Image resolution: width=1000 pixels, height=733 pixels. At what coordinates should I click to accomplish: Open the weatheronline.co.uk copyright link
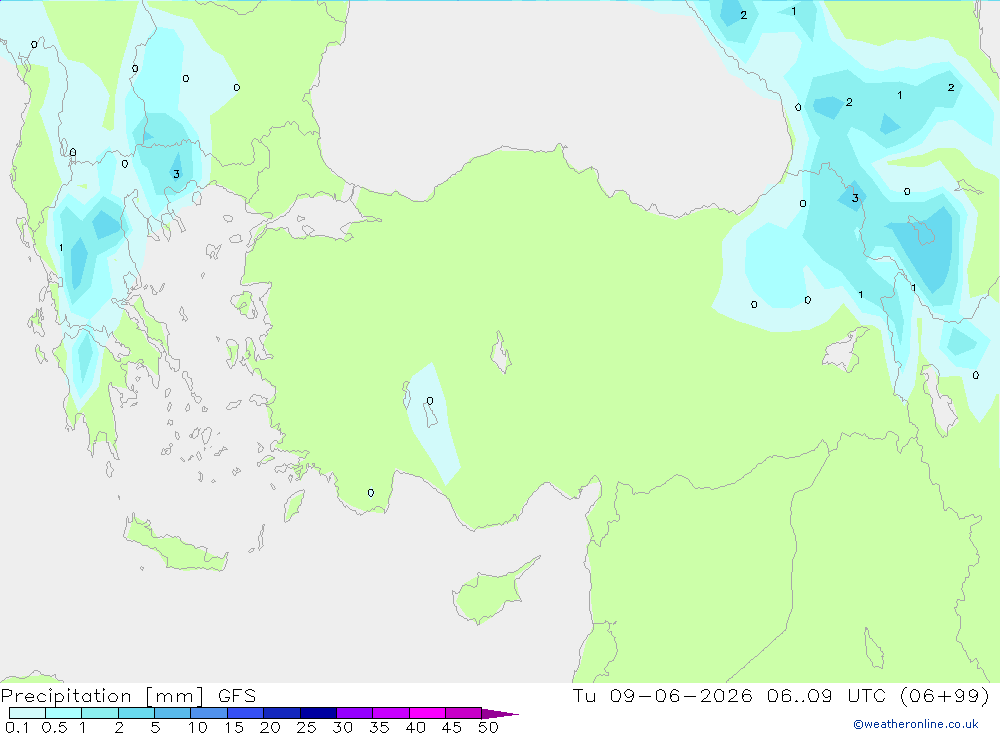916,724
